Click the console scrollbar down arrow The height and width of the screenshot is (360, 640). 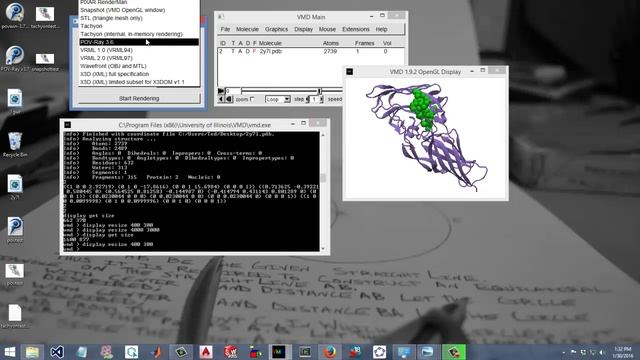coord(323,249)
